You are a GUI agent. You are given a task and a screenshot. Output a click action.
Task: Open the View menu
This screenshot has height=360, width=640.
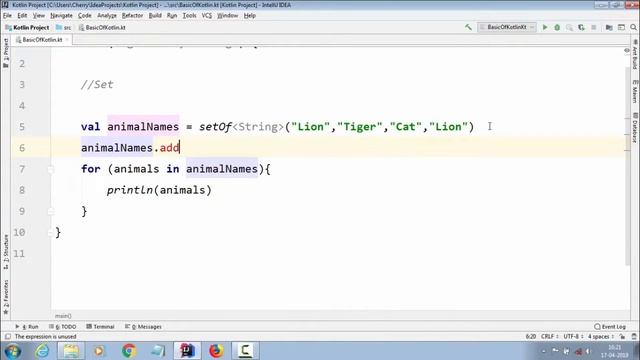tap(39, 16)
